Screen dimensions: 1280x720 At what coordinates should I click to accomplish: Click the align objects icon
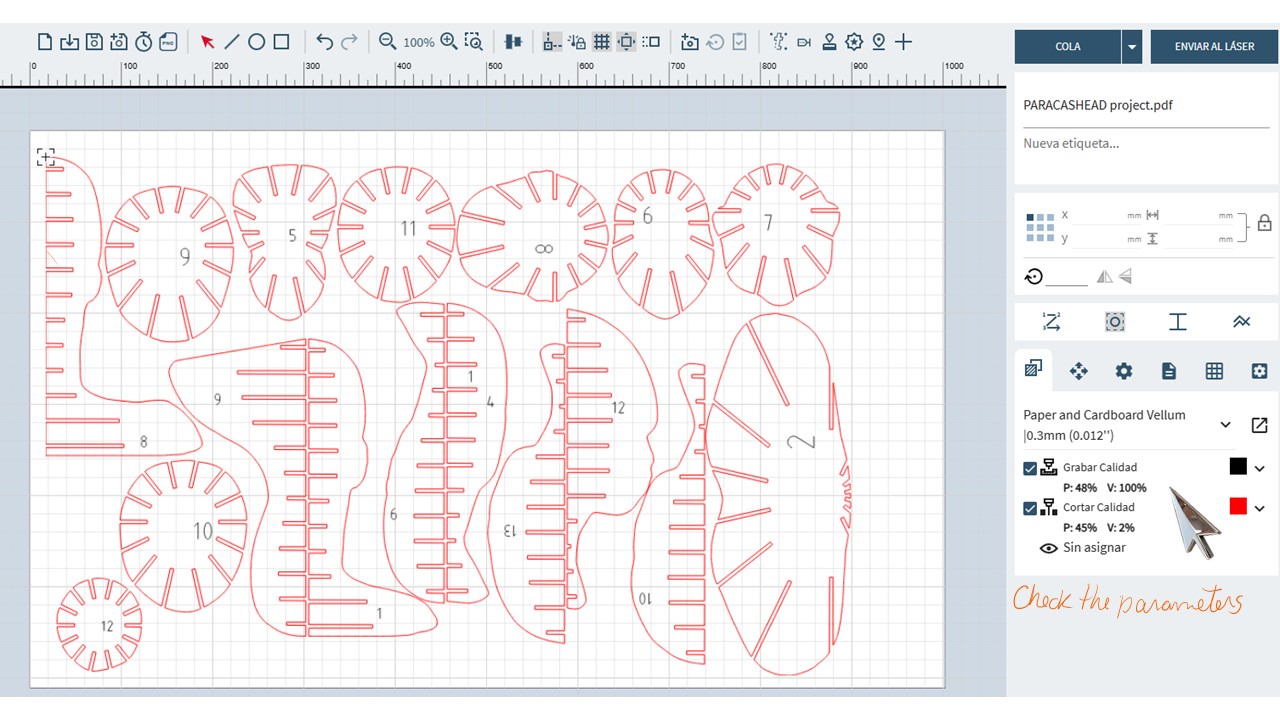[x=513, y=42]
